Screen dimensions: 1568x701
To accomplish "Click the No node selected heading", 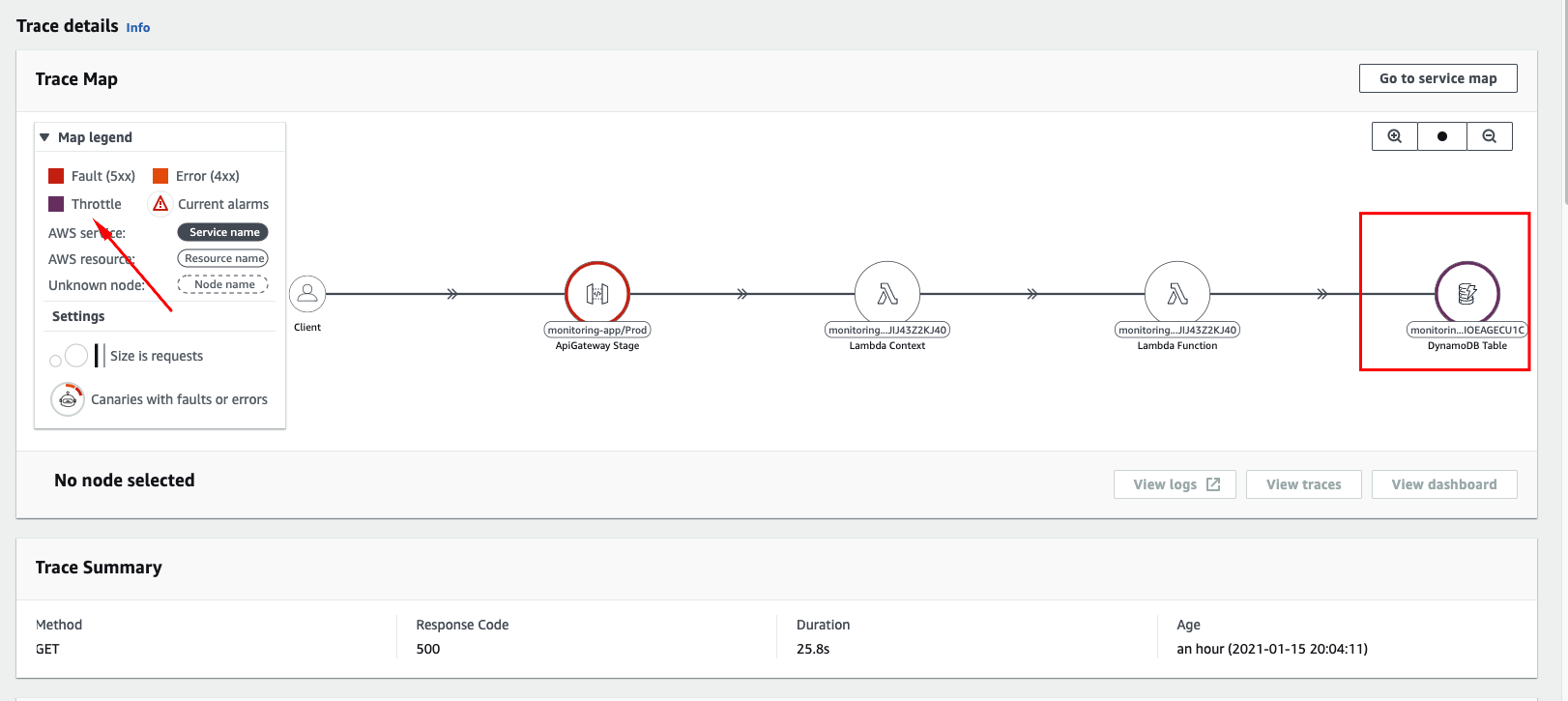I will coord(125,481).
